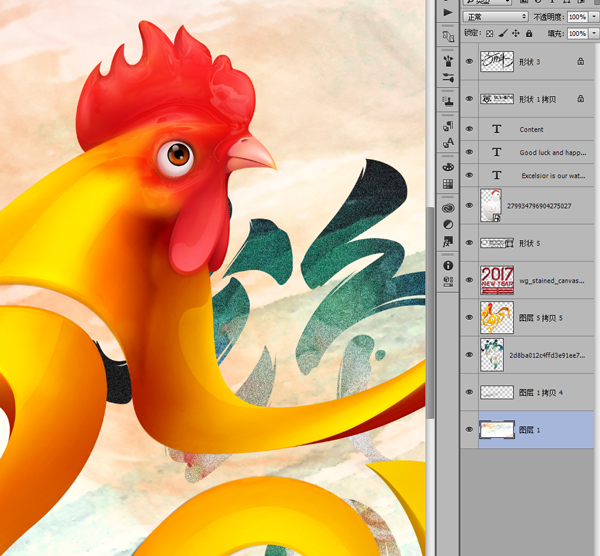600x556 pixels.
Task: Click the padlock on layer 形状 1 拷贝
Action: click(x=580, y=99)
